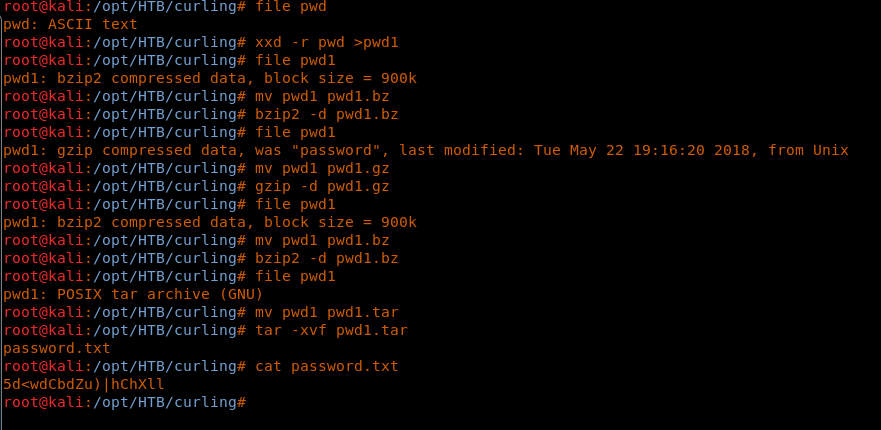The width and height of the screenshot is (881, 430).
Task: Click the "cat password.txt" command
Action: pos(327,367)
